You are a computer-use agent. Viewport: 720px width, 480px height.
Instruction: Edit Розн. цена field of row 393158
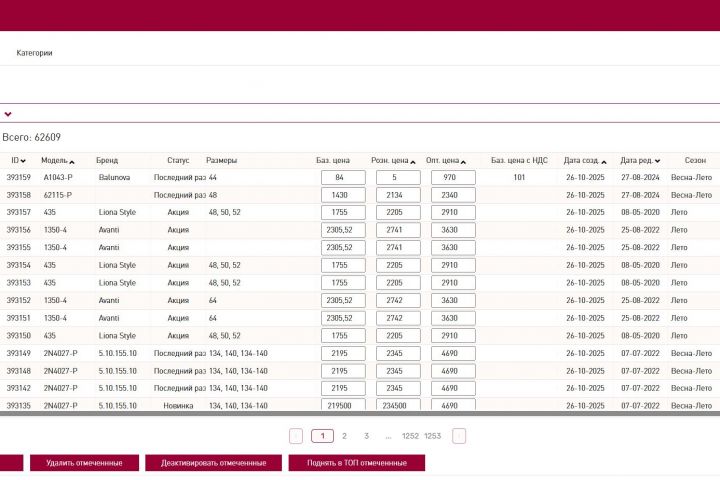coord(398,195)
